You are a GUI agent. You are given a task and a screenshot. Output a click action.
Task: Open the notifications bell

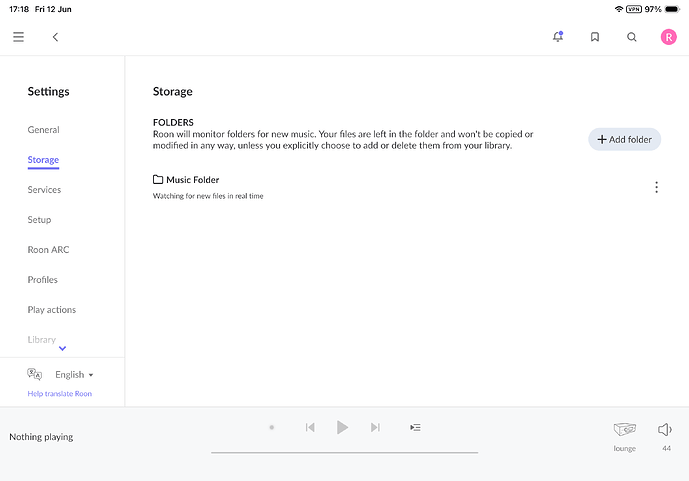[x=558, y=36]
